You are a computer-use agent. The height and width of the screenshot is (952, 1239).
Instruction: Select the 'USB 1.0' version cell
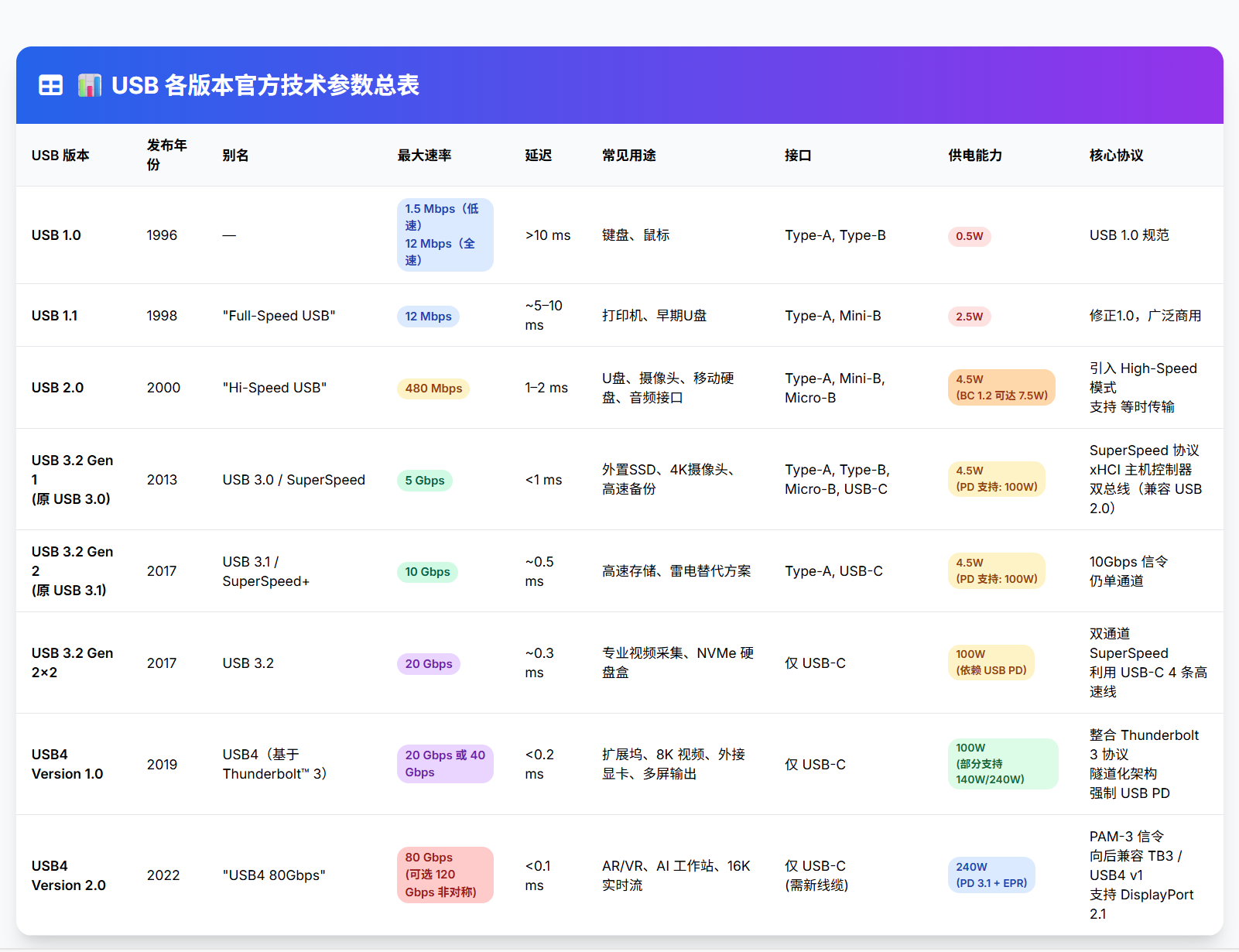(x=56, y=235)
